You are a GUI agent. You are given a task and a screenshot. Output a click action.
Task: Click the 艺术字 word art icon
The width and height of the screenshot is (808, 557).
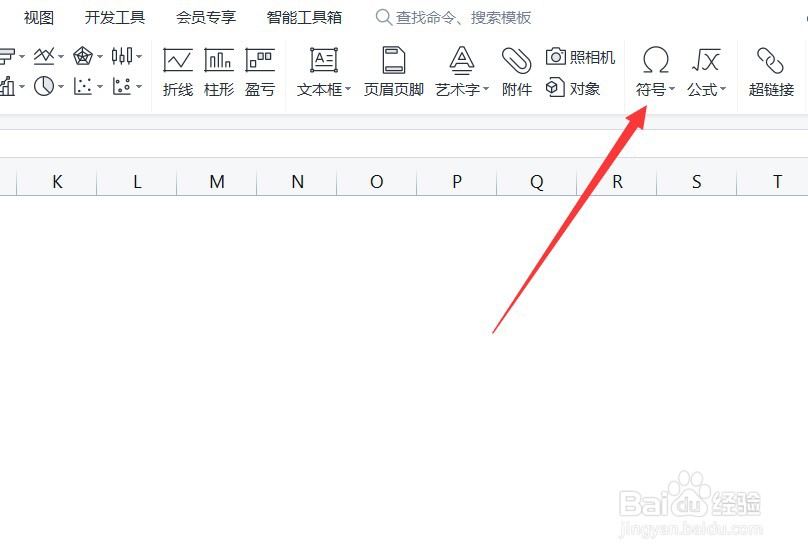tap(462, 60)
